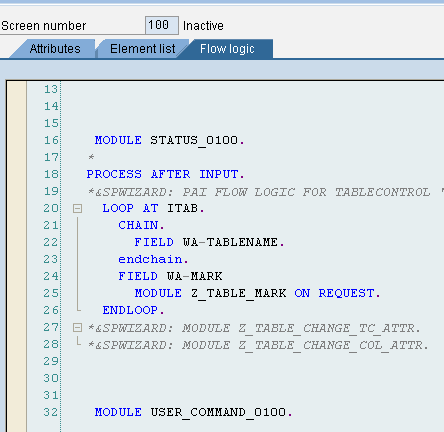Collapse the LOOP AT ITAB block

(x=77, y=209)
